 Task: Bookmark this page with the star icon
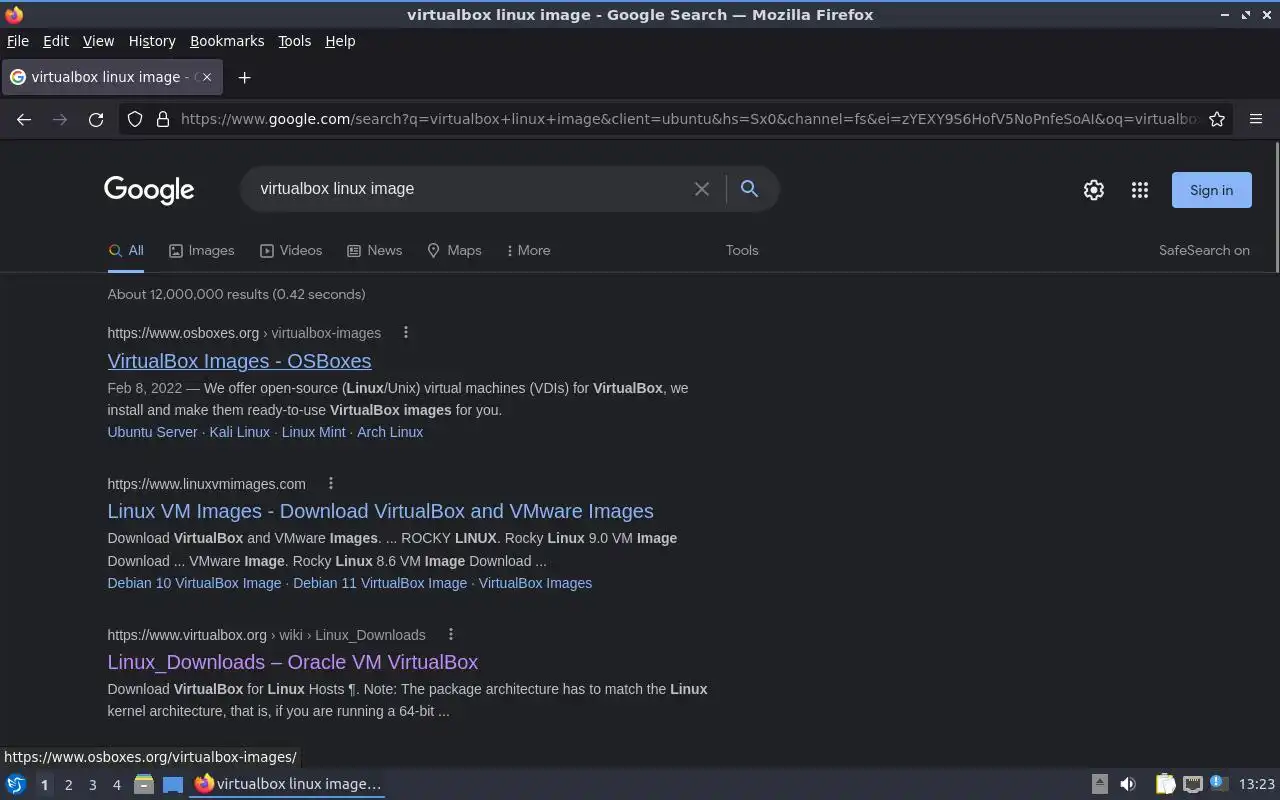[1217, 119]
